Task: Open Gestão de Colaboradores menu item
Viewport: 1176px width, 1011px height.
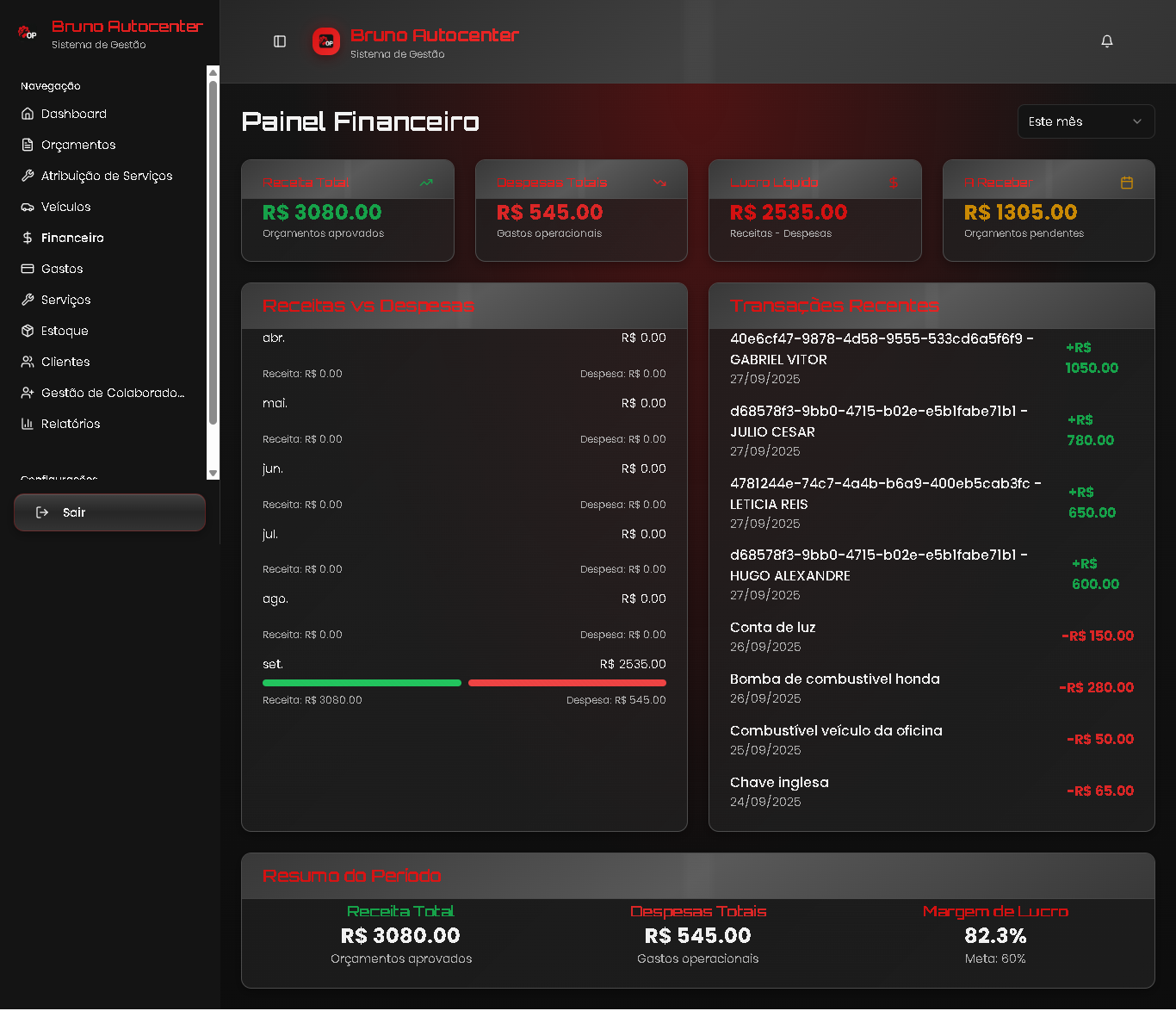Action: (x=112, y=393)
